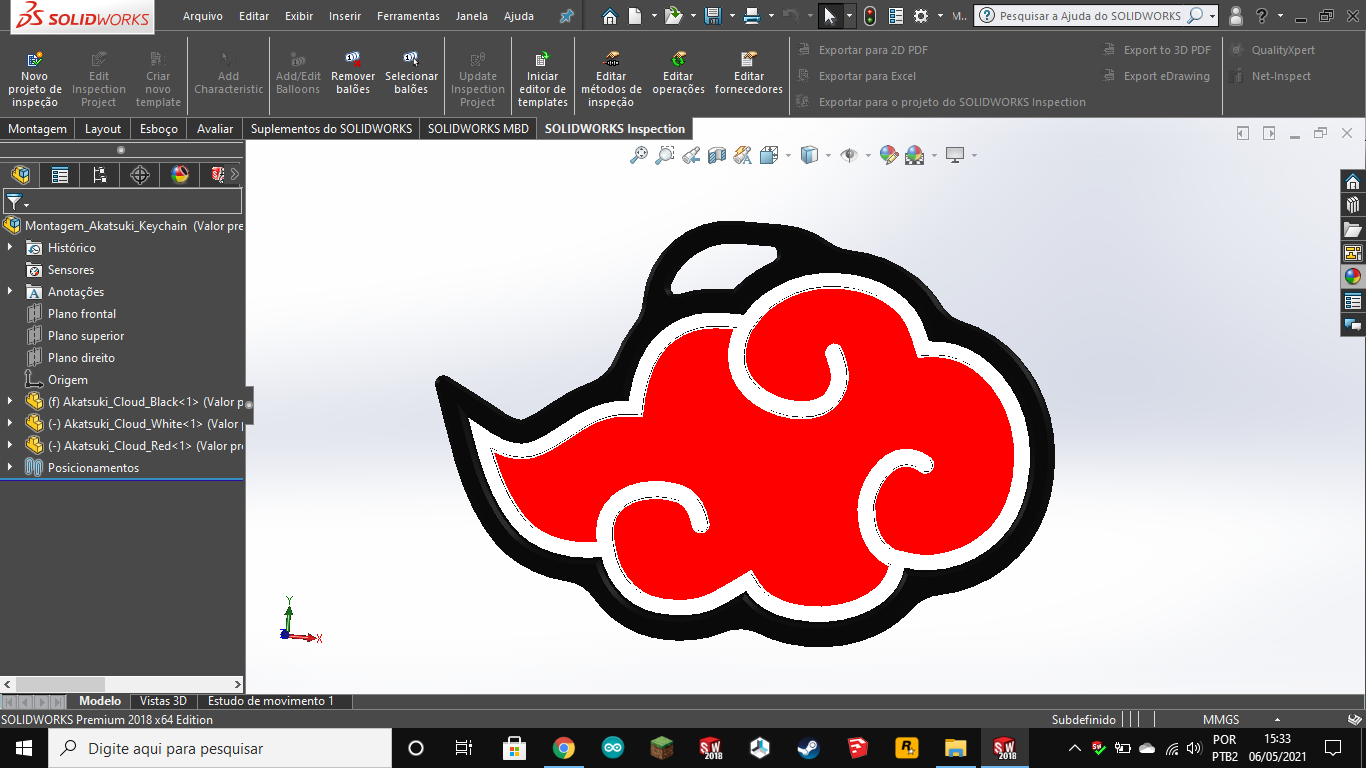Toggle the Section View tool

tap(716, 155)
